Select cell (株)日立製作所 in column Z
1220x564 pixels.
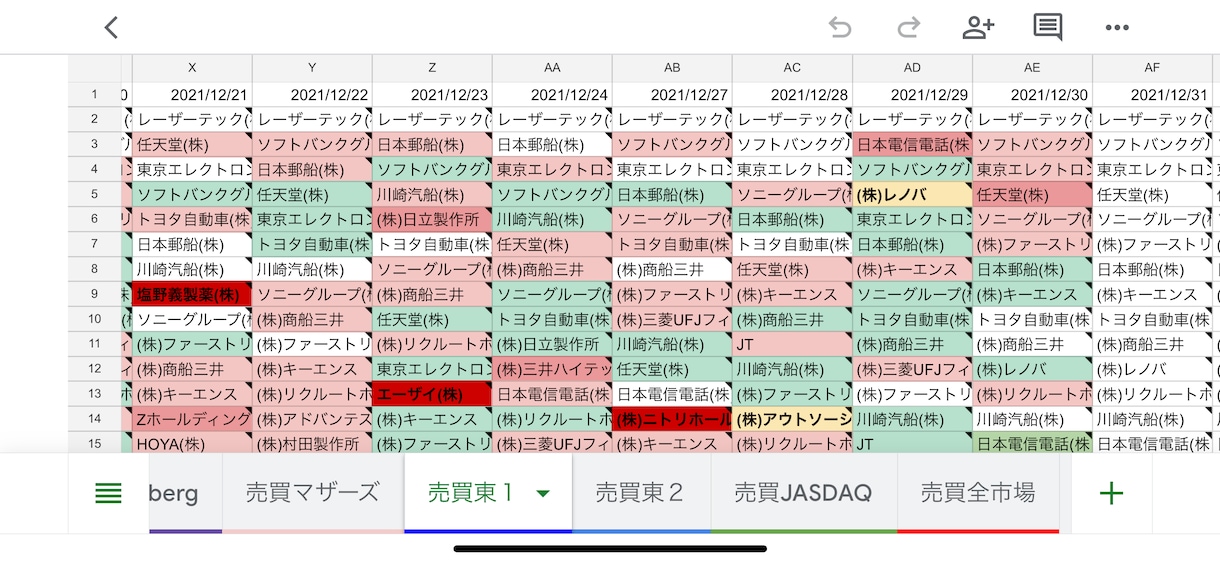click(x=432, y=220)
